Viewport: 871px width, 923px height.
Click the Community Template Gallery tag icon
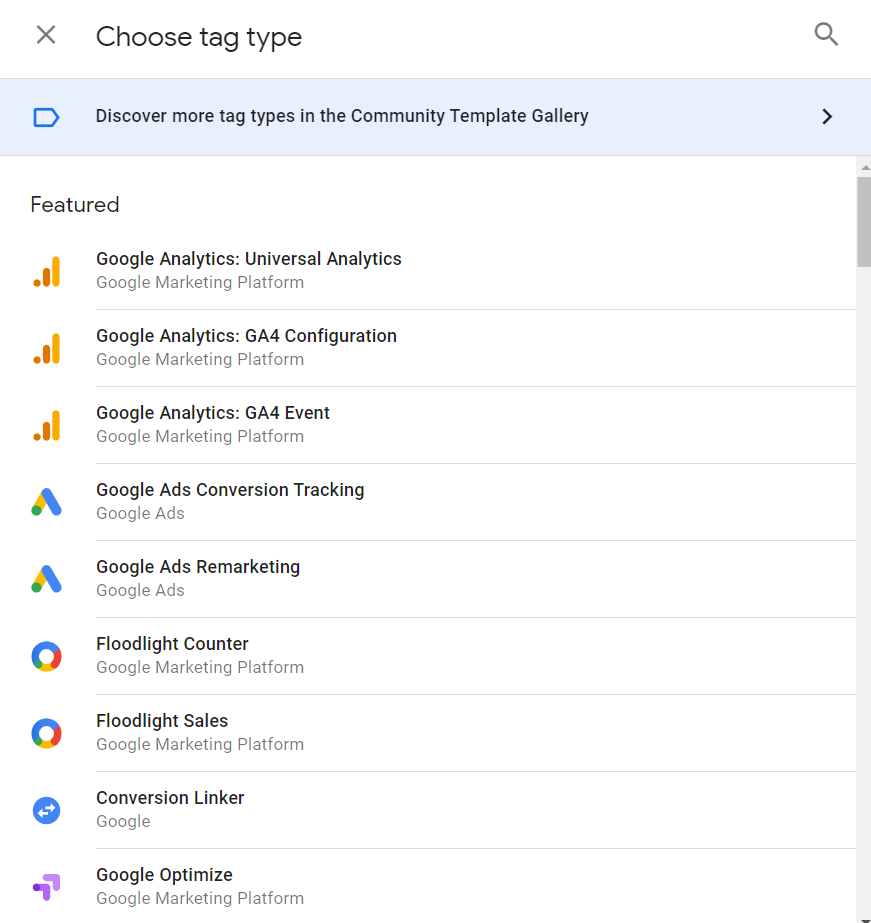[46, 117]
